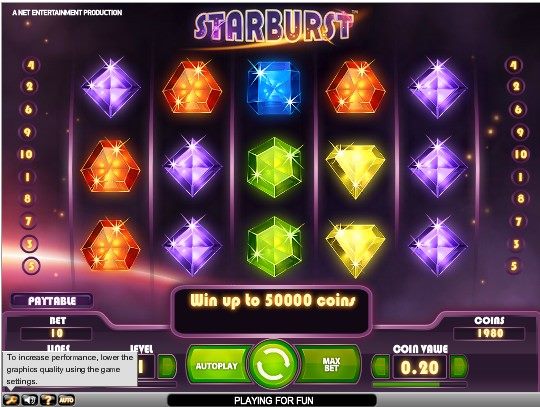Toggle the AUTO icon in bottom bar
The width and height of the screenshot is (540, 407).
click(x=66, y=400)
